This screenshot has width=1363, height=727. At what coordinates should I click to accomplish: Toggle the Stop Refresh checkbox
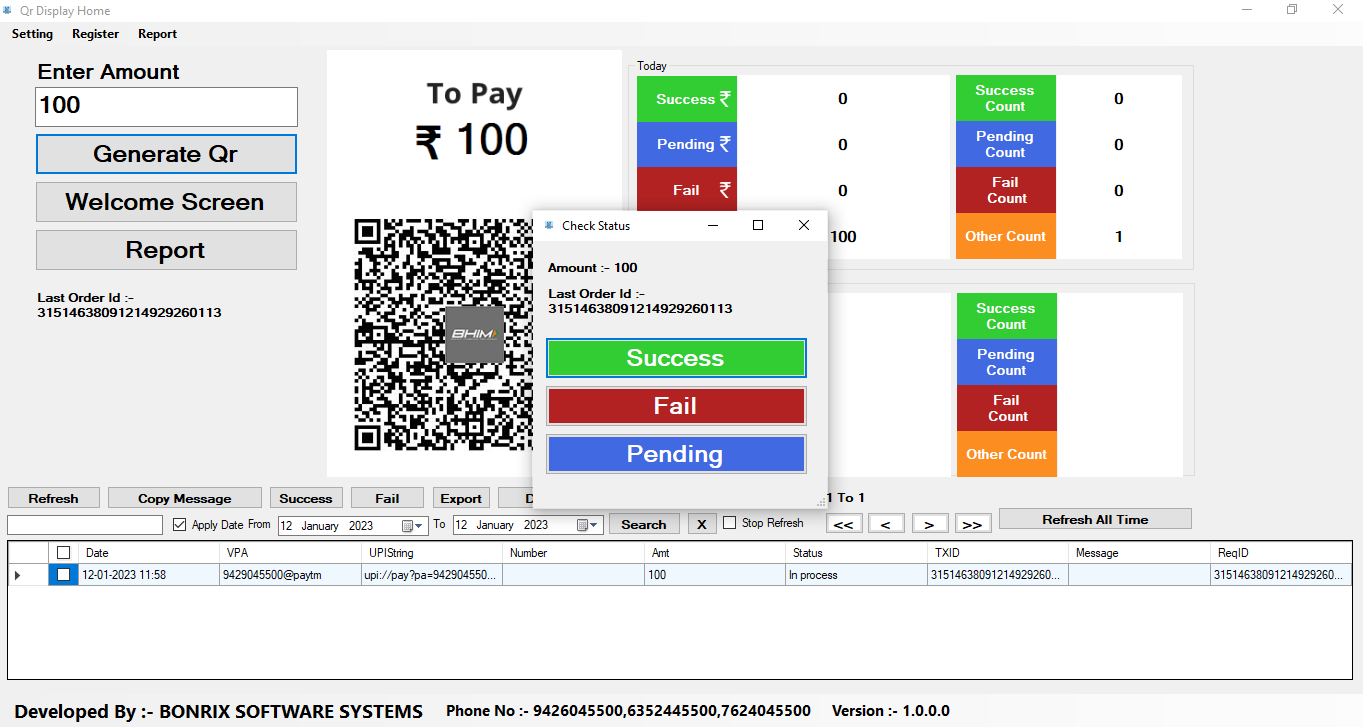pyautogui.click(x=730, y=523)
